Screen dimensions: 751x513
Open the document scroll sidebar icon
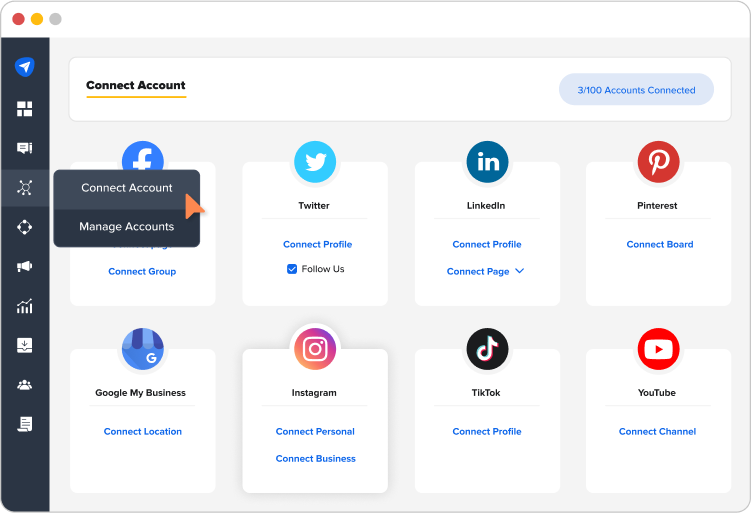(24, 424)
